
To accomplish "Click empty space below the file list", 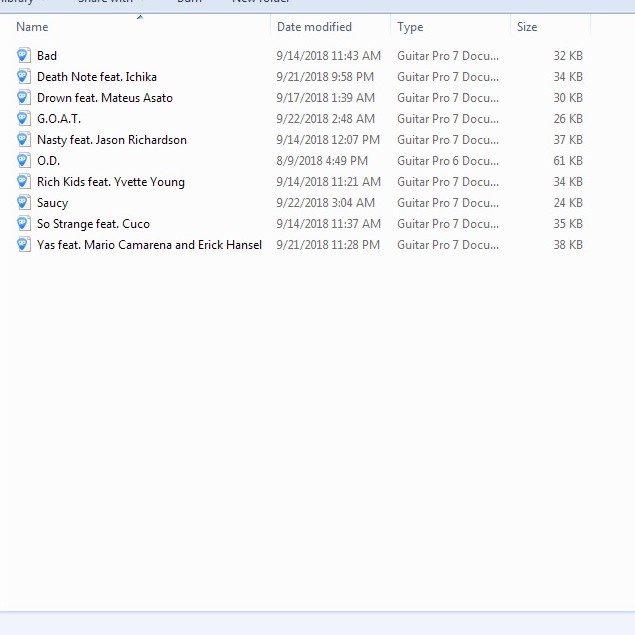I will 300,420.
